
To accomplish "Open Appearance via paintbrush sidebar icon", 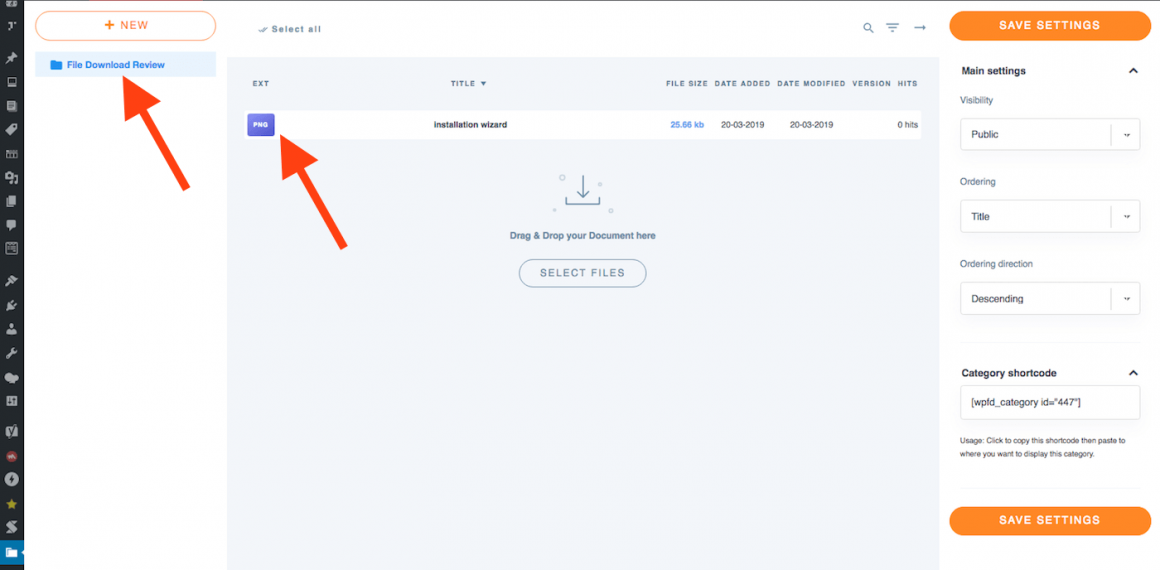I will click(11, 281).
